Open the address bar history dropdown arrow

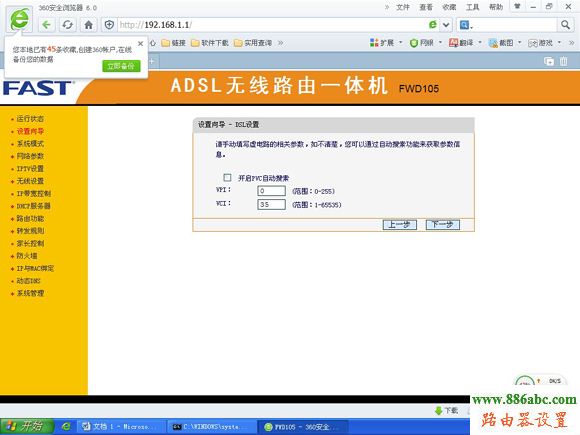446,25
